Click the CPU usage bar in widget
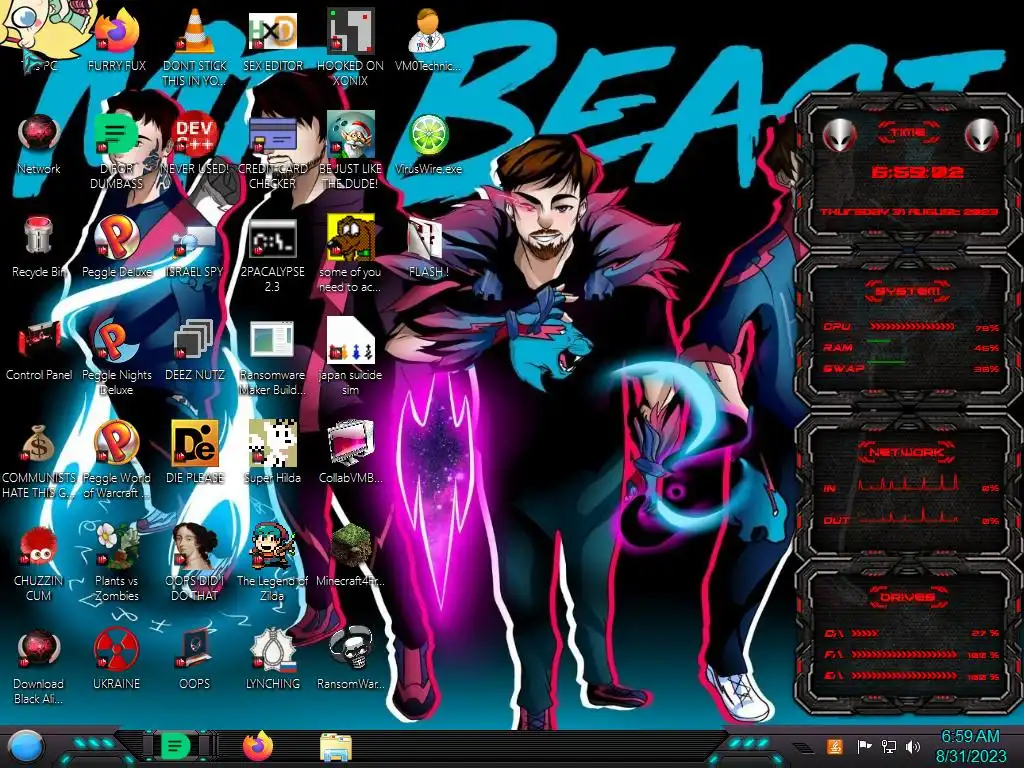Screen dimensions: 1024x768 tap(912, 327)
